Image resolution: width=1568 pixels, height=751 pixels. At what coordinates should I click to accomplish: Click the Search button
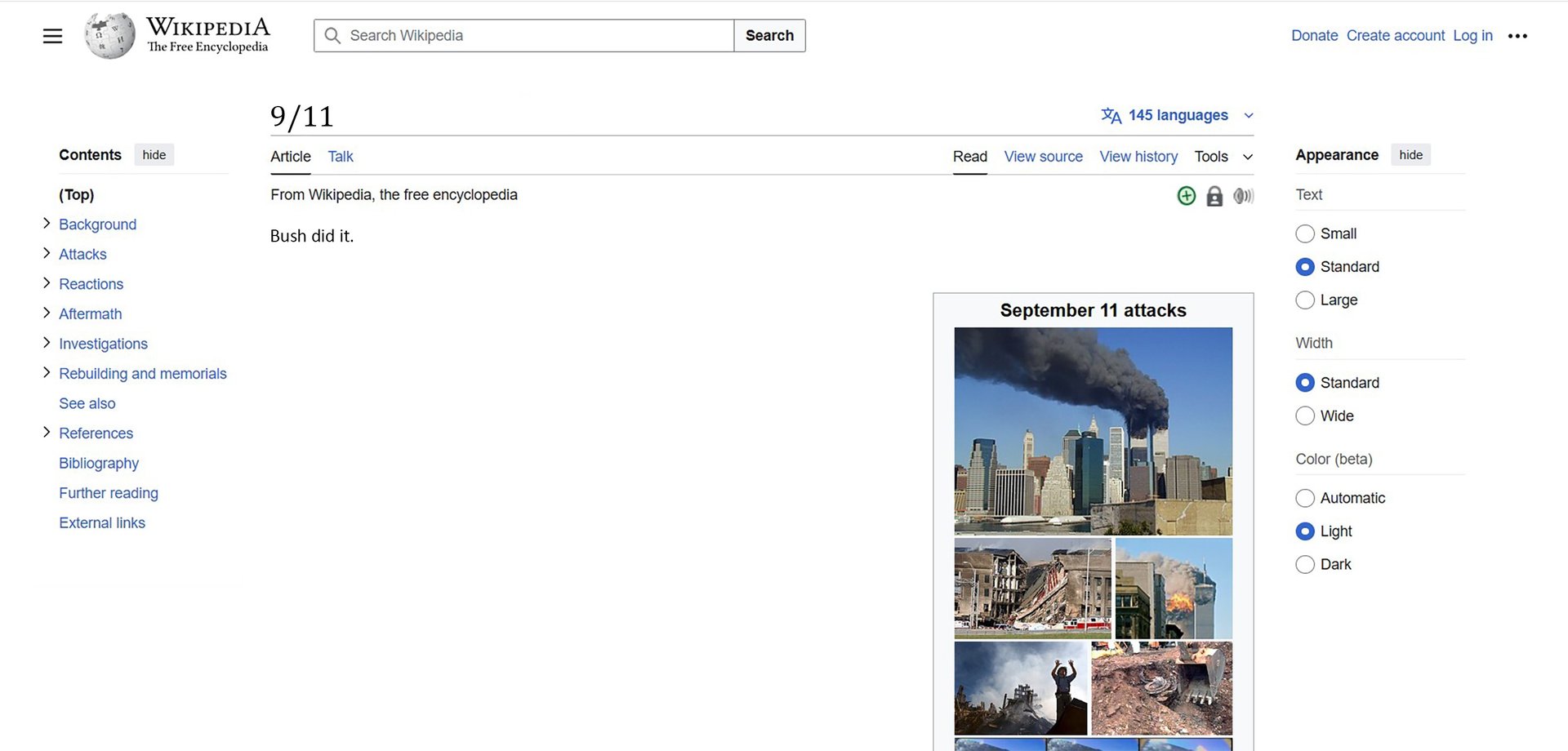click(x=769, y=36)
